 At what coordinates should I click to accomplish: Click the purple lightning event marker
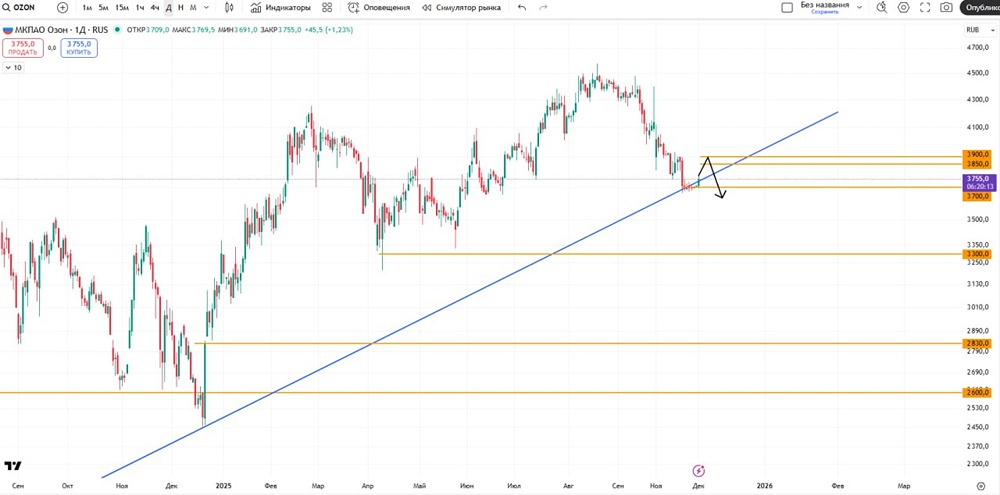click(x=698, y=471)
